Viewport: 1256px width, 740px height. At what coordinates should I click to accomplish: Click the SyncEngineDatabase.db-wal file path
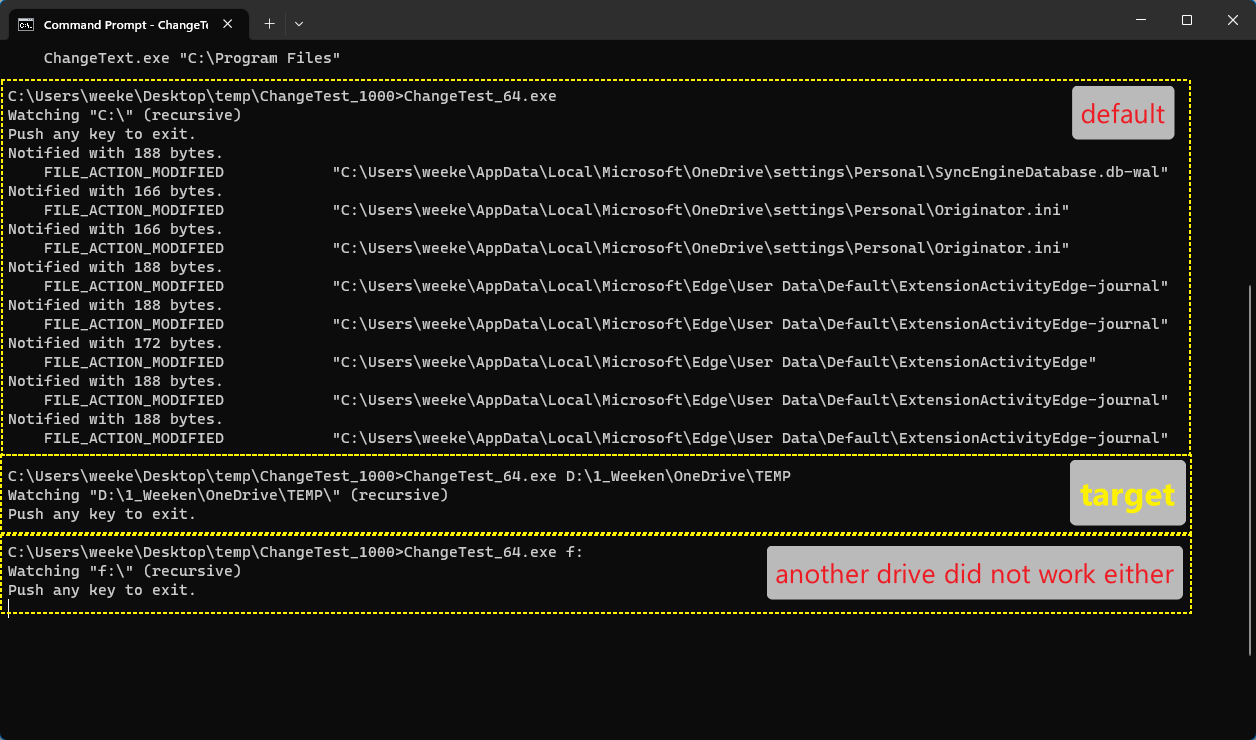tap(750, 172)
